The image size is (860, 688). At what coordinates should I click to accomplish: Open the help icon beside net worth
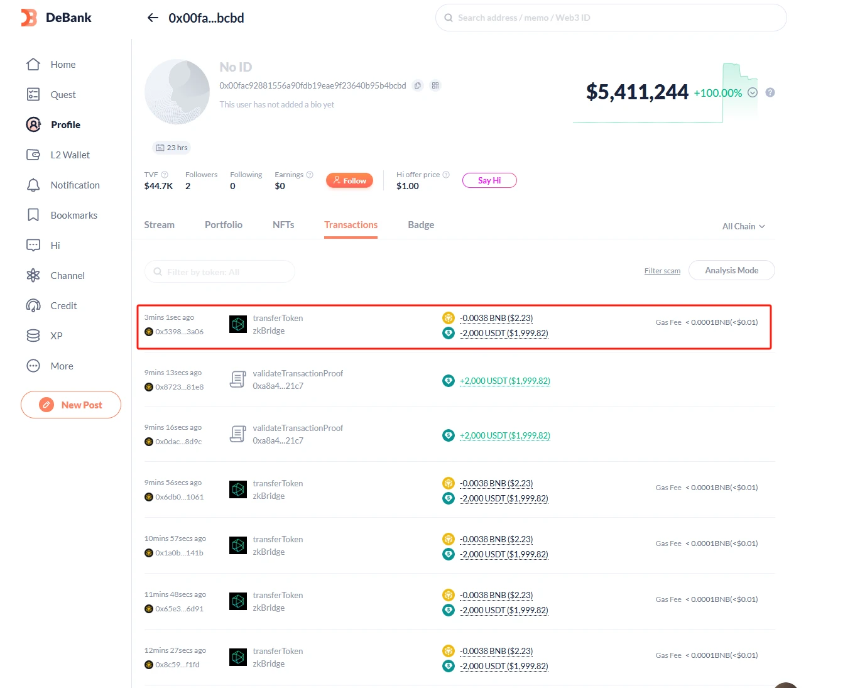[770, 92]
